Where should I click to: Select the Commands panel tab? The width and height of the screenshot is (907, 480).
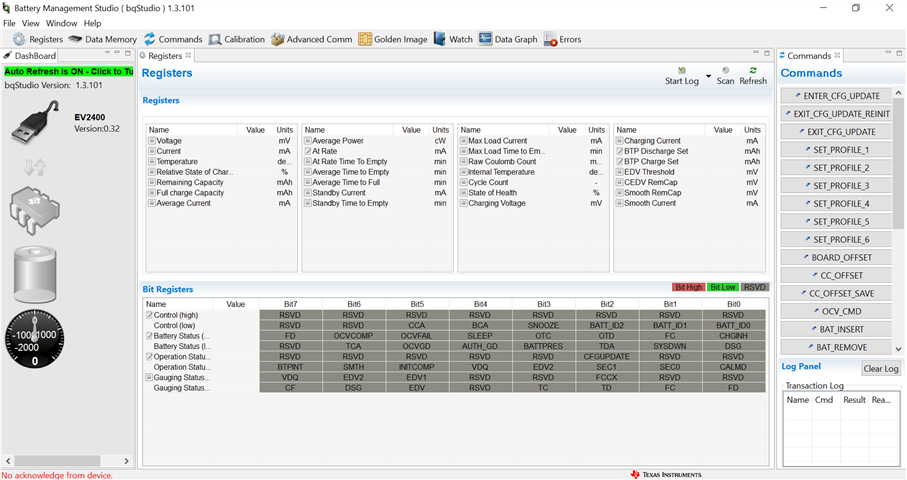click(810, 56)
